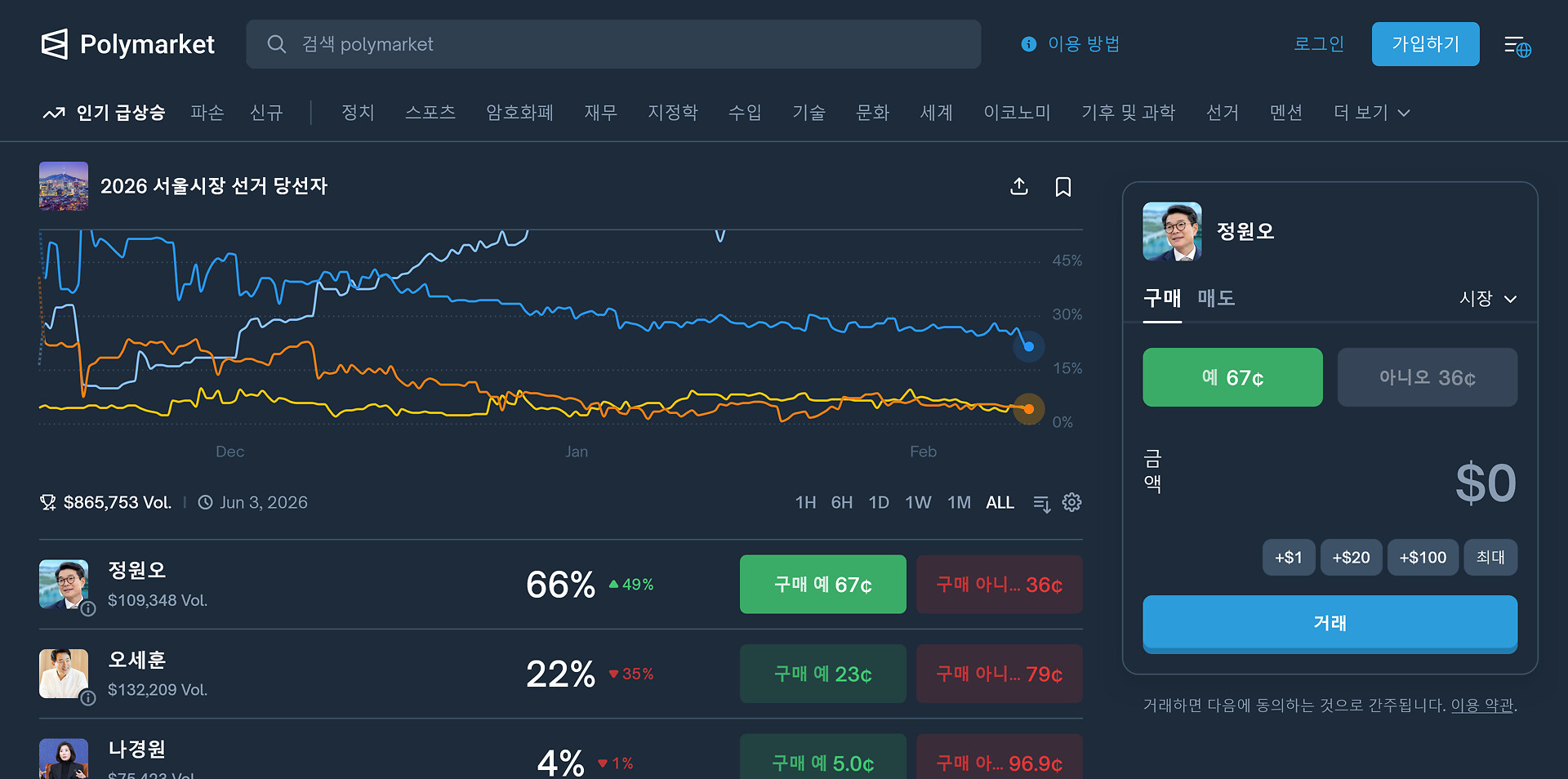Screen dimensions: 1568x779
Task: Click the info icon beside 이용 방법
Action: 1029,44
